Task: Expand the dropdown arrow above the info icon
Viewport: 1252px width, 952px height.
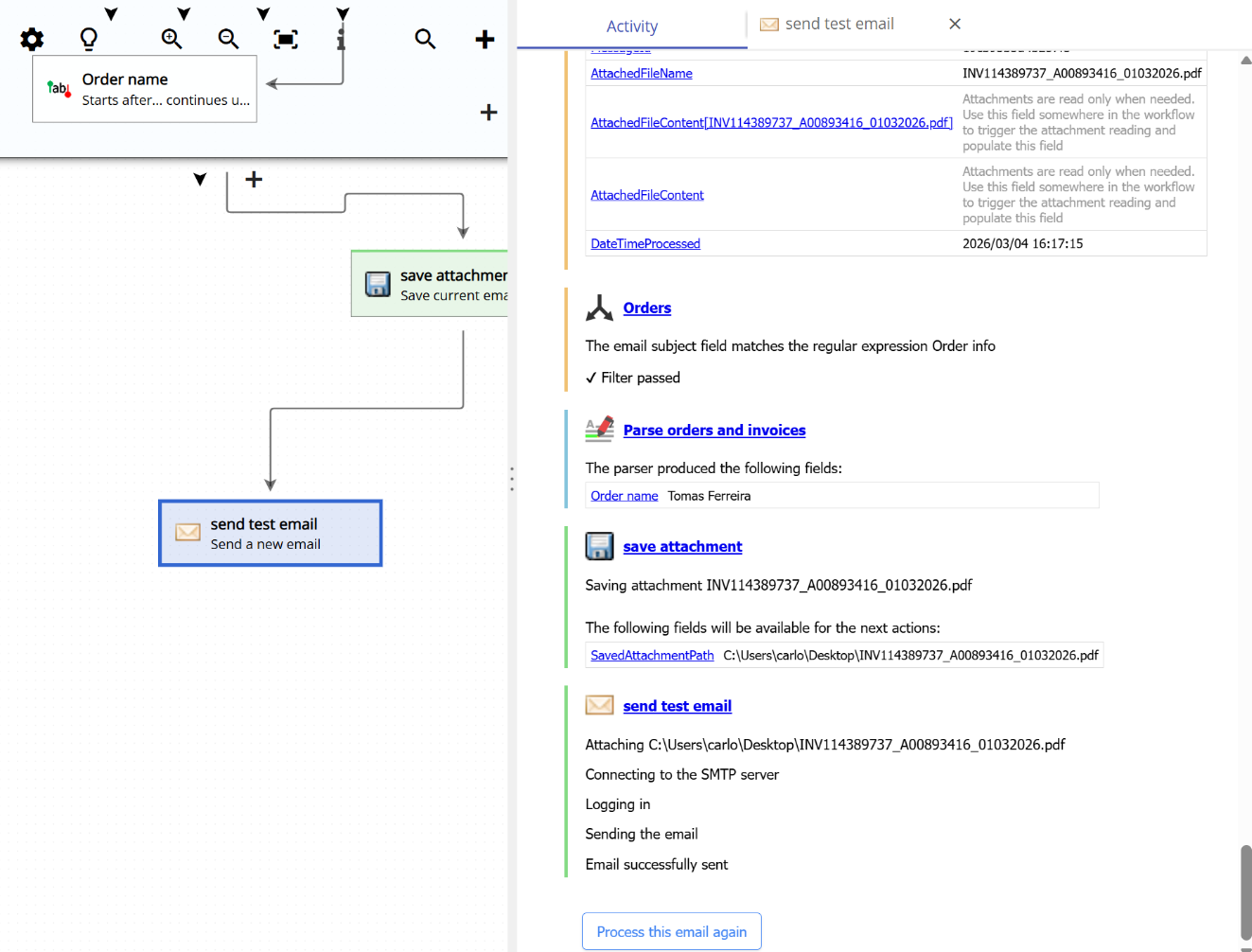Action: click(342, 13)
